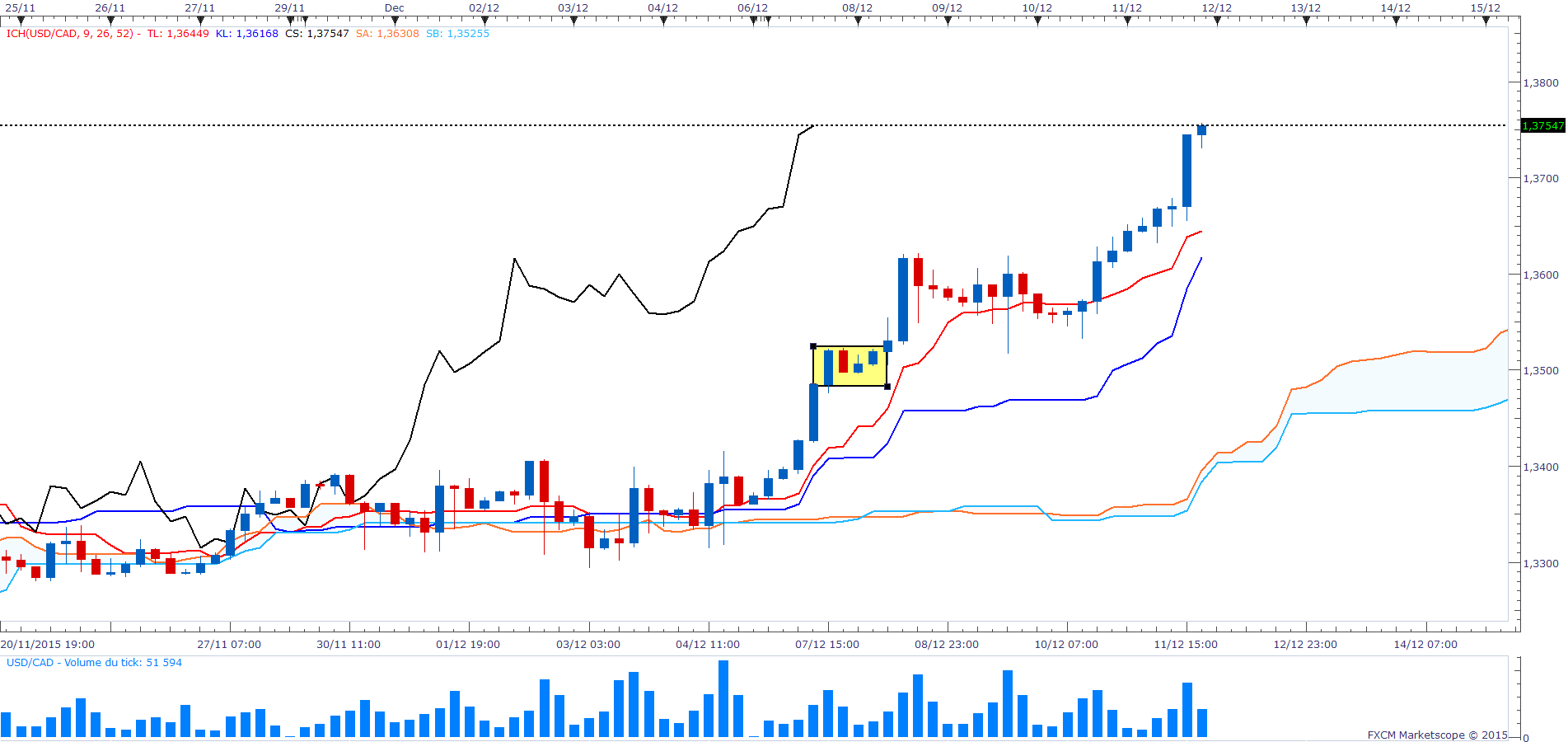Click the TL: 1,36449 value

[178, 34]
